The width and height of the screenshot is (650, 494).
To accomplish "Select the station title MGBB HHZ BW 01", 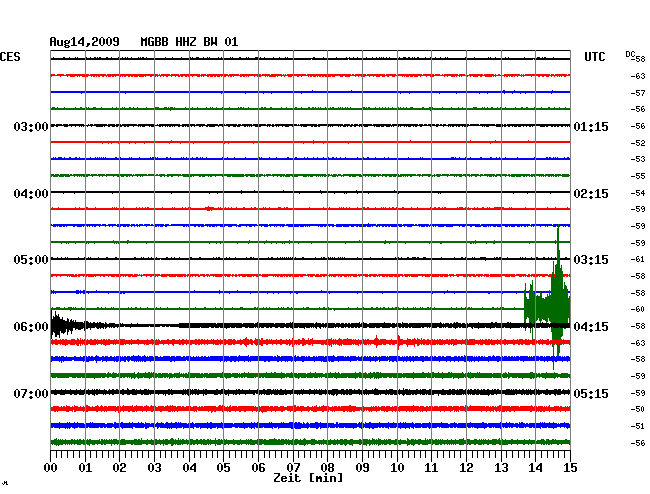I will pos(189,42).
